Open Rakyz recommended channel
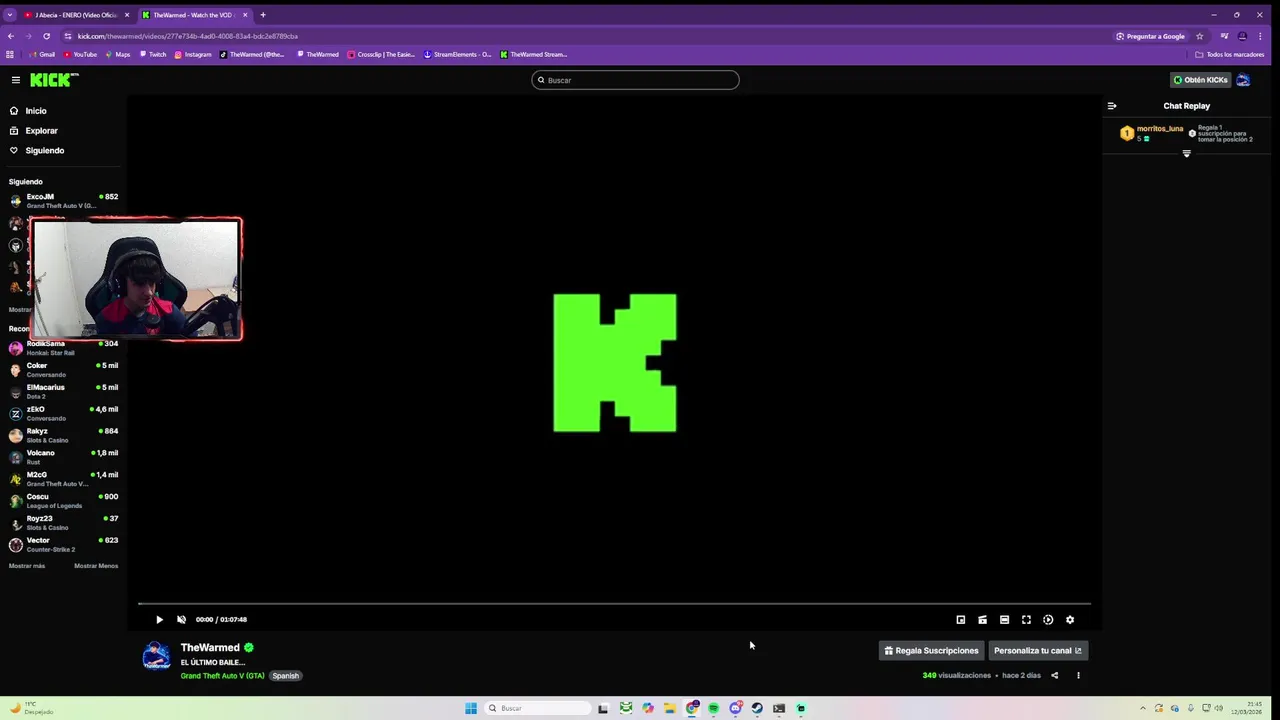 pyautogui.click(x=63, y=436)
